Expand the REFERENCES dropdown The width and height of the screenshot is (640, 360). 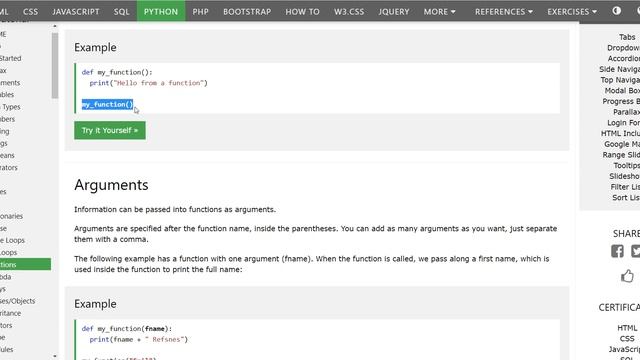504,11
